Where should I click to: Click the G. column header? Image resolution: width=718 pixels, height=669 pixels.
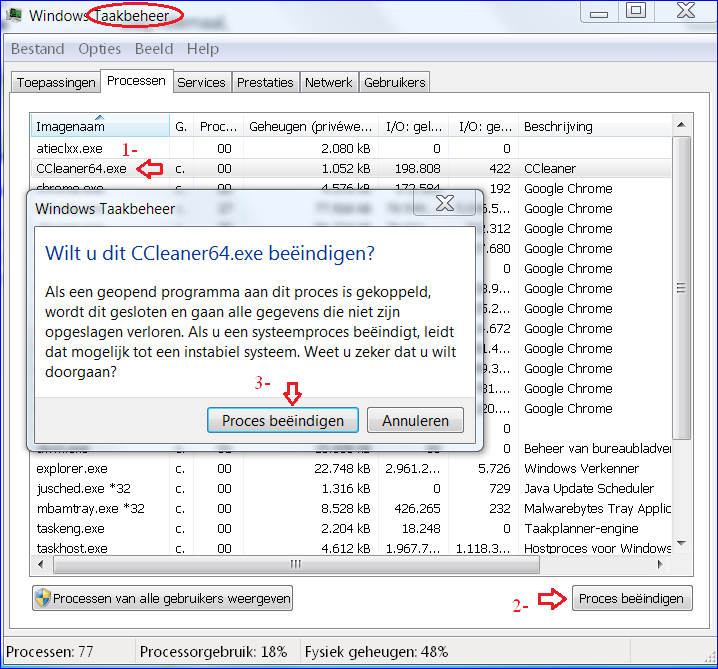click(x=181, y=126)
